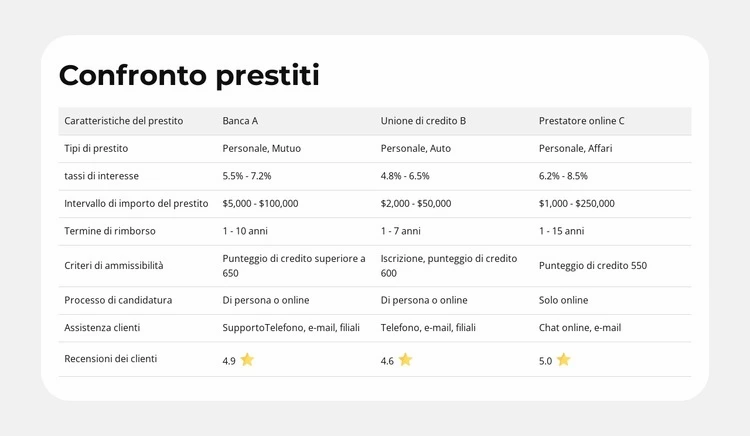Click the Assistenza clienti row label
Image resolution: width=750 pixels, height=436 pixels.
(x=102, y=327)
